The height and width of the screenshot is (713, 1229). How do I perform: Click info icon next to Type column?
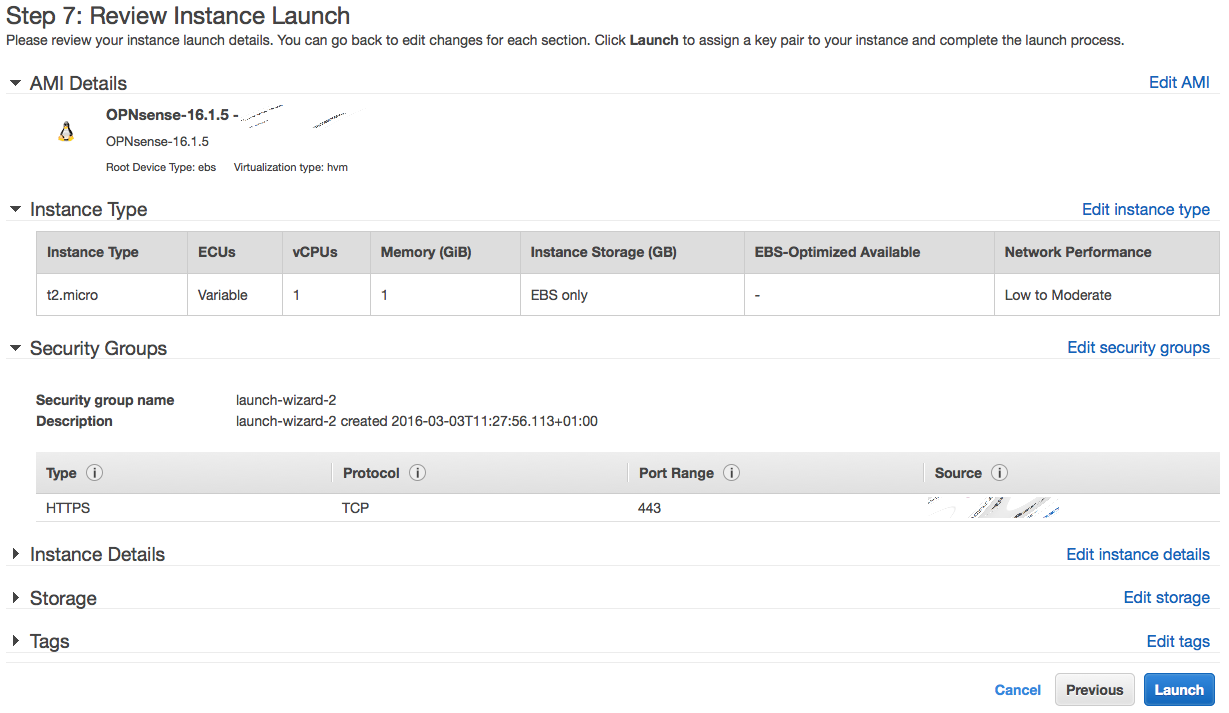pos(95,473)
